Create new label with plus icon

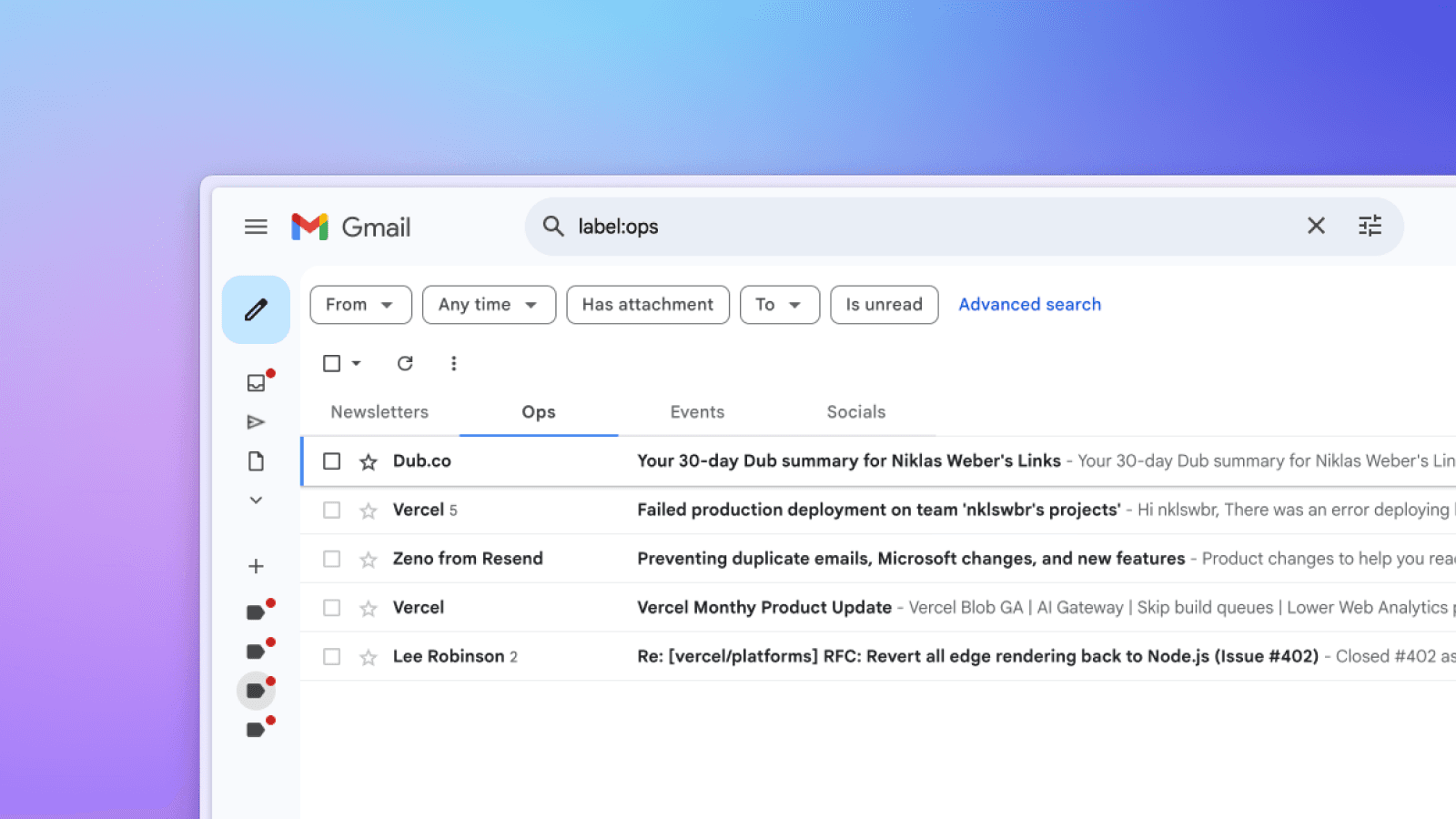pyautogui.click(x=256, y=566)
